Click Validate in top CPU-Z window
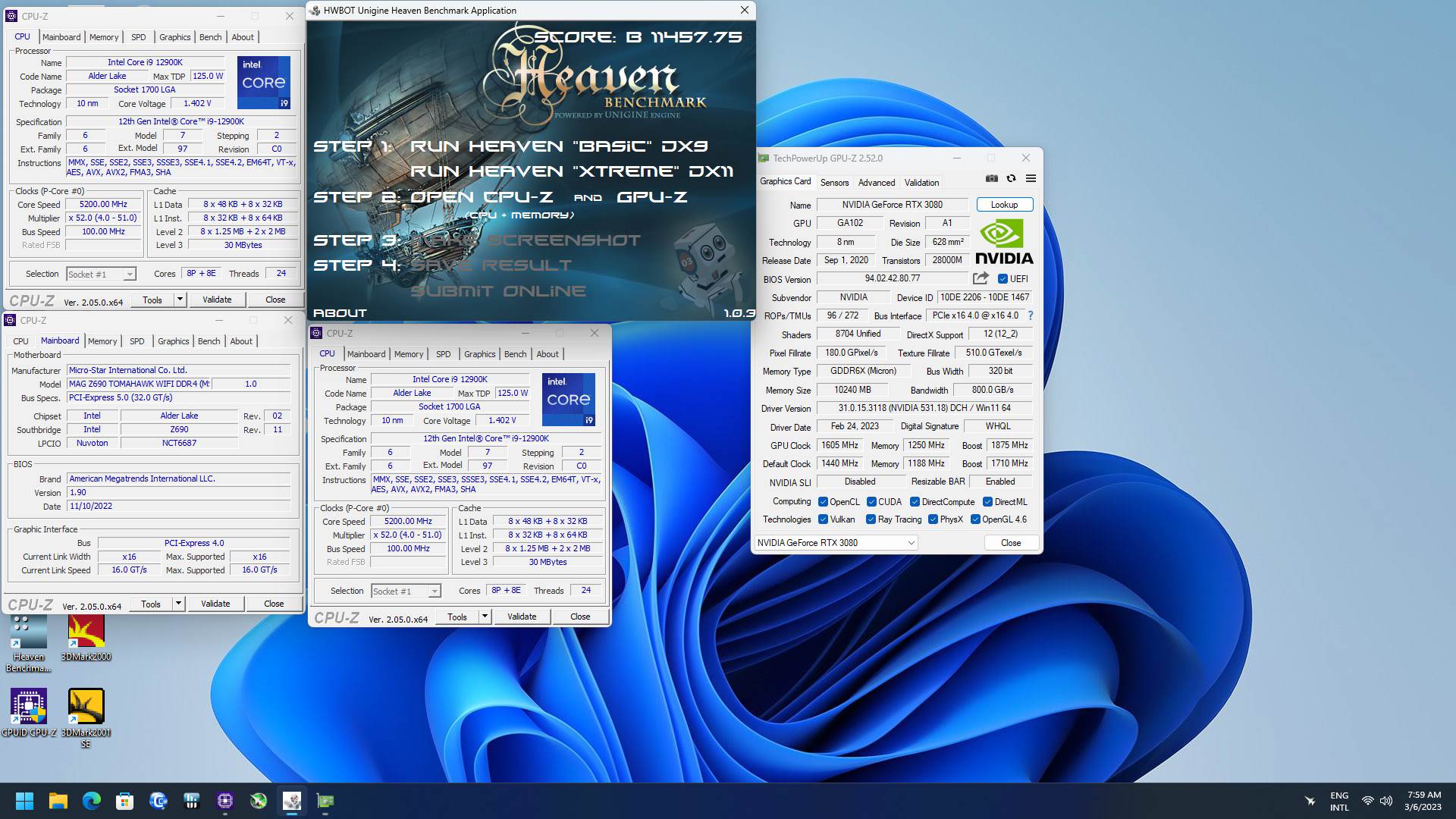This screenshot has width=1456, height=819. click(217, 300)
